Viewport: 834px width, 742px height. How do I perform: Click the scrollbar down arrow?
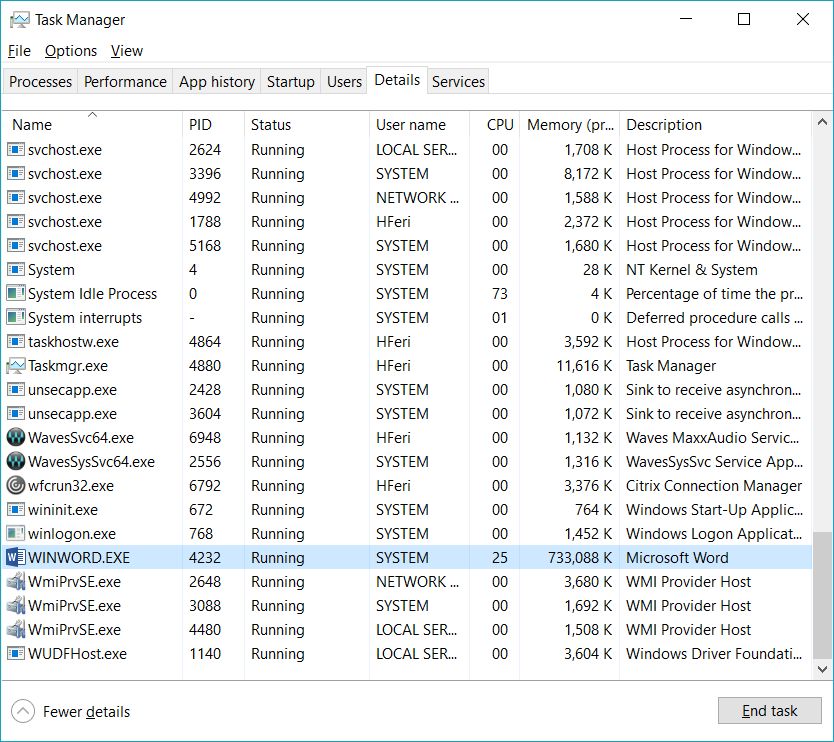pos(822,669)
